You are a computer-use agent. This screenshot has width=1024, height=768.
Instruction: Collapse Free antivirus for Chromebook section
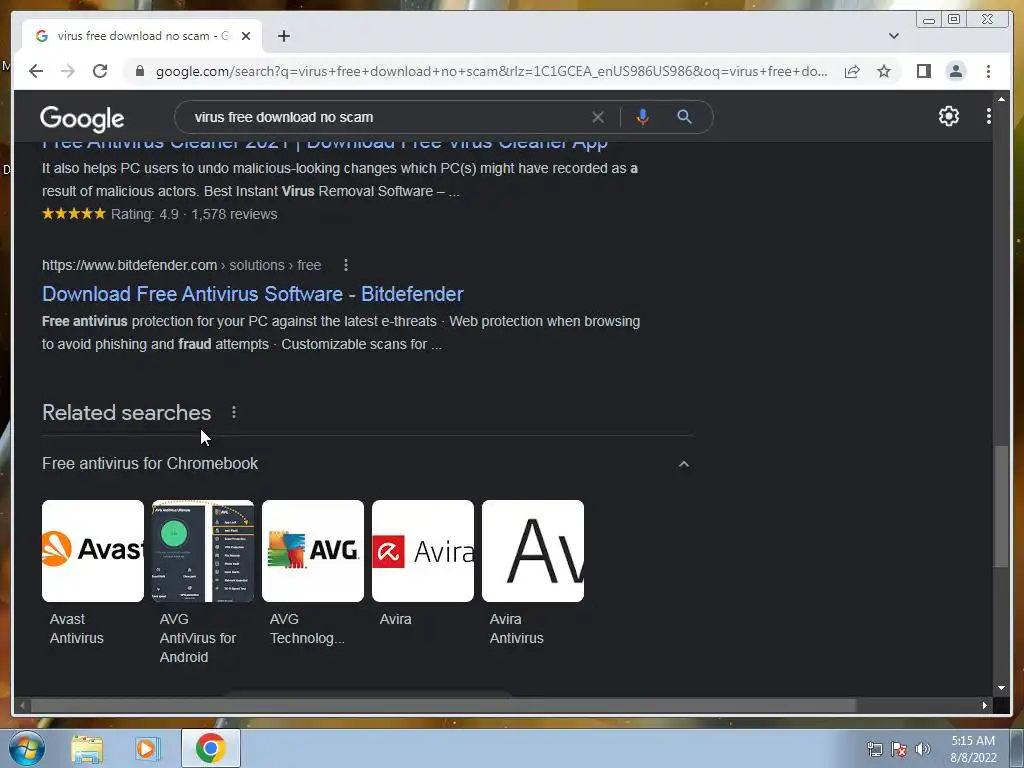coord(684,464)
